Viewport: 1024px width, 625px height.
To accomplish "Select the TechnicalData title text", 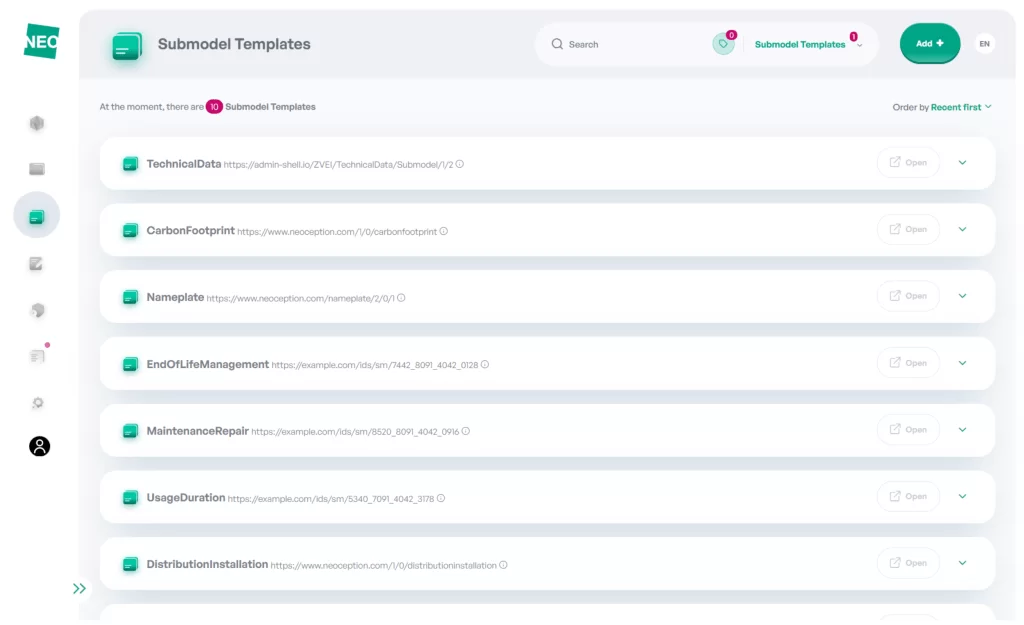I will pos(184,164).
